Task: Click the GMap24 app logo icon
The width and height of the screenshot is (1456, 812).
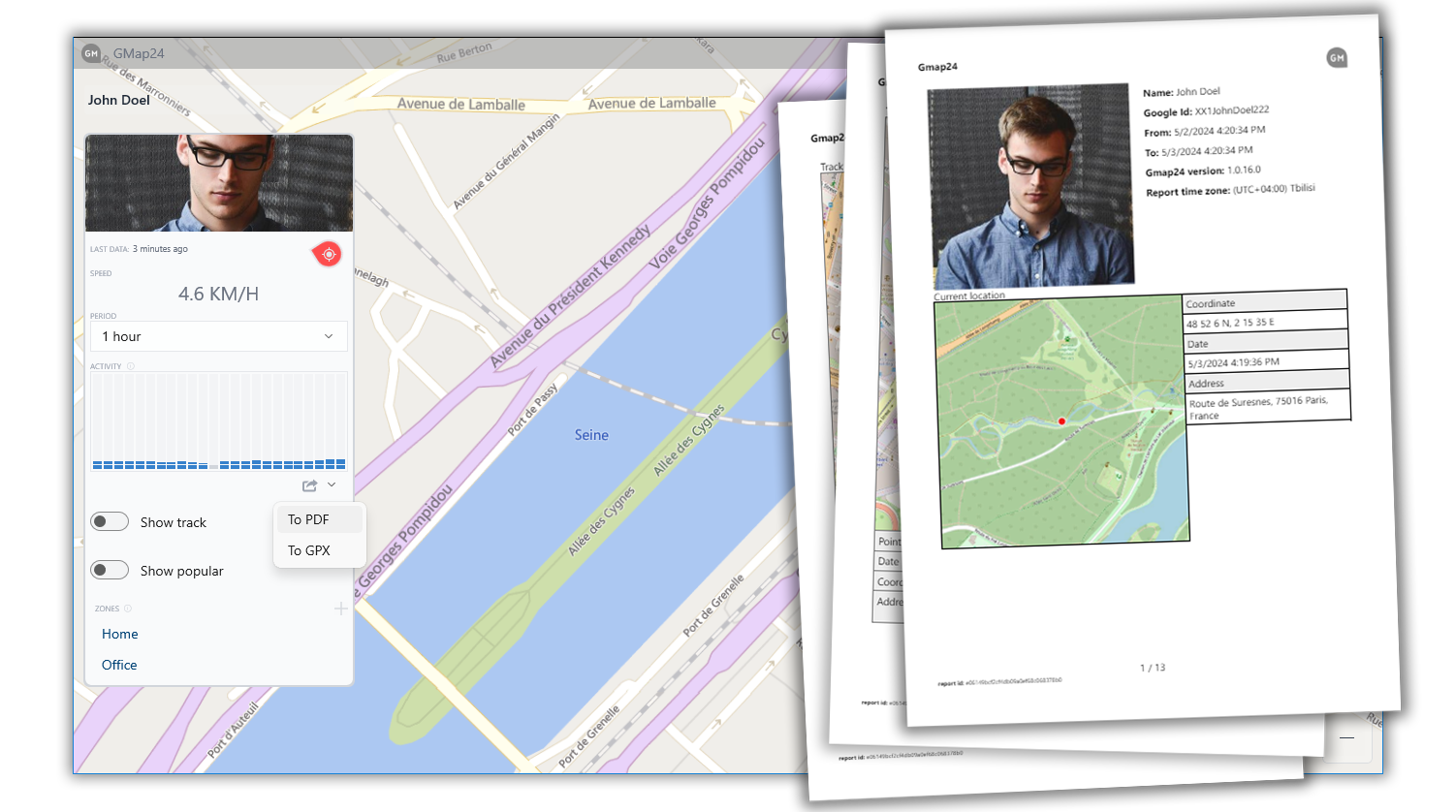Action: click(91, 53)
